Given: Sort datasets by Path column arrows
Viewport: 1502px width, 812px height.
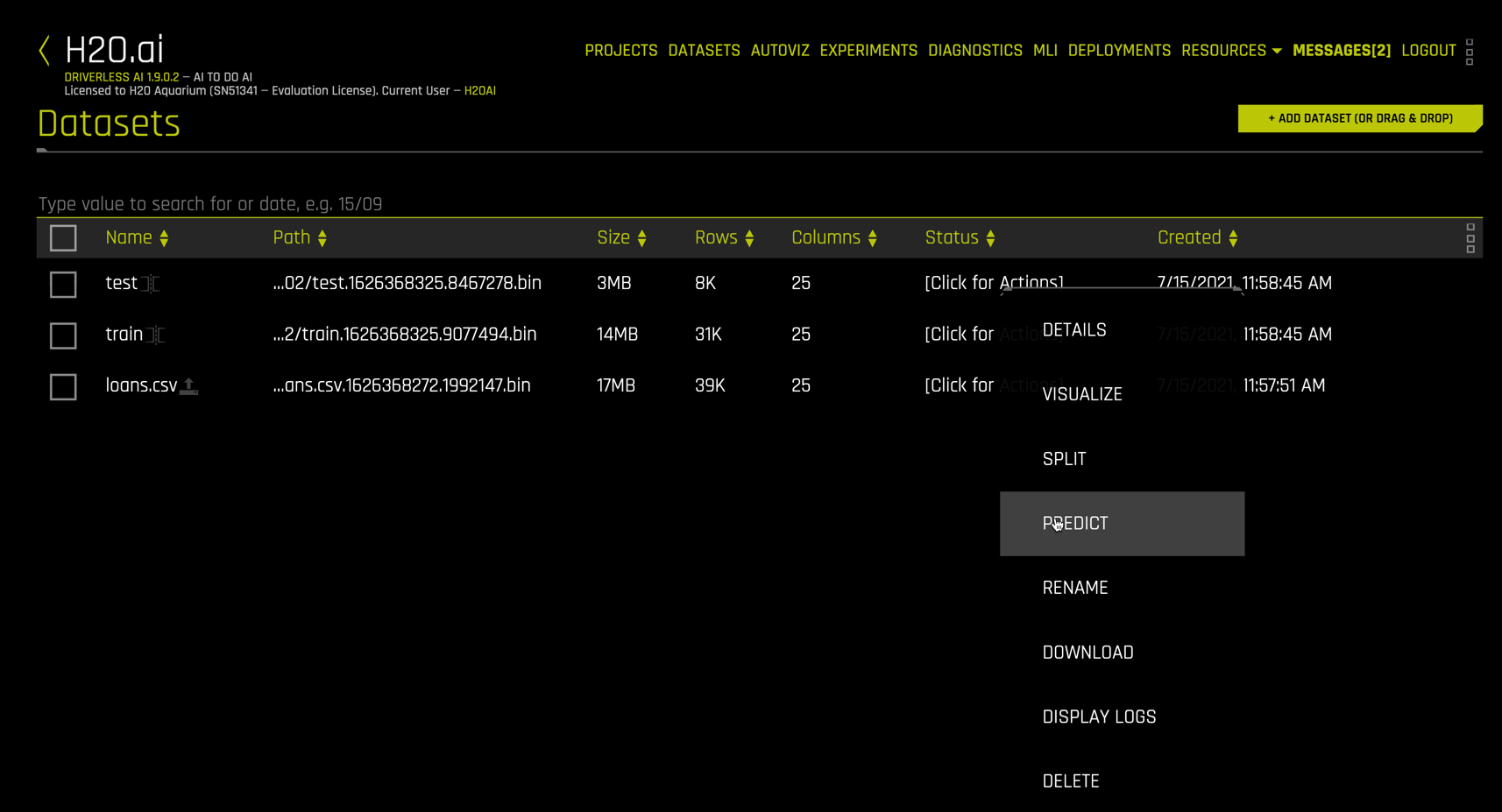Looking at the screenshot, I should [322, 238].
